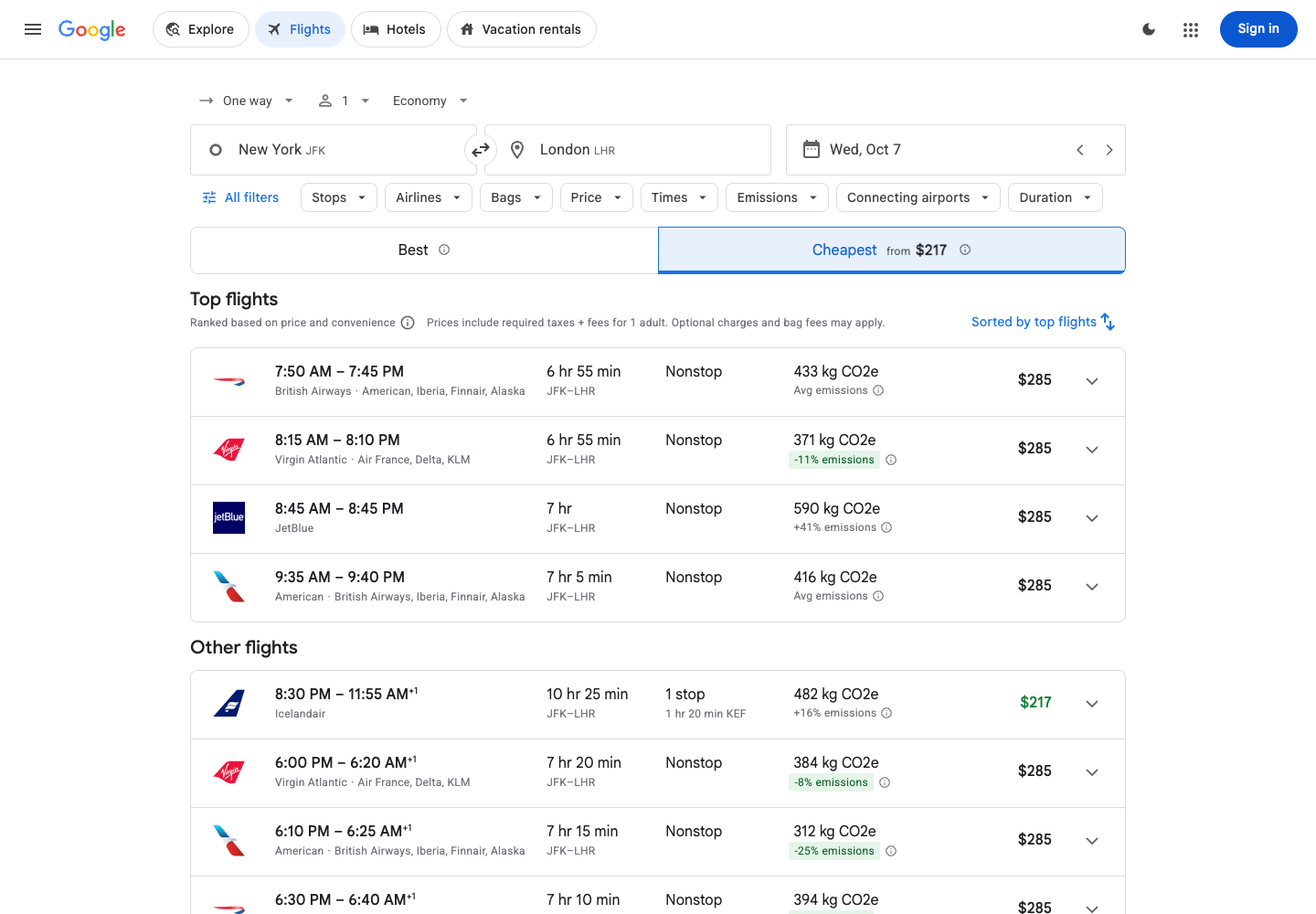Edit the New York JFK origin field
The image size is (1316, 914).
334,150
